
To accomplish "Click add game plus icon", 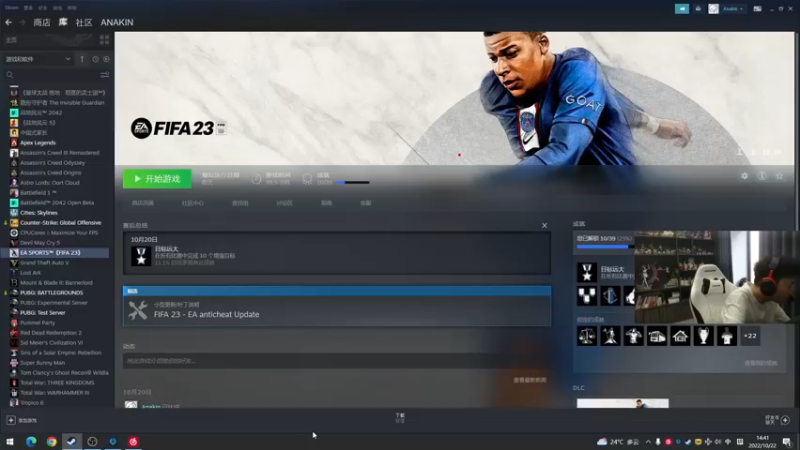I will click(x=11, y=420).
